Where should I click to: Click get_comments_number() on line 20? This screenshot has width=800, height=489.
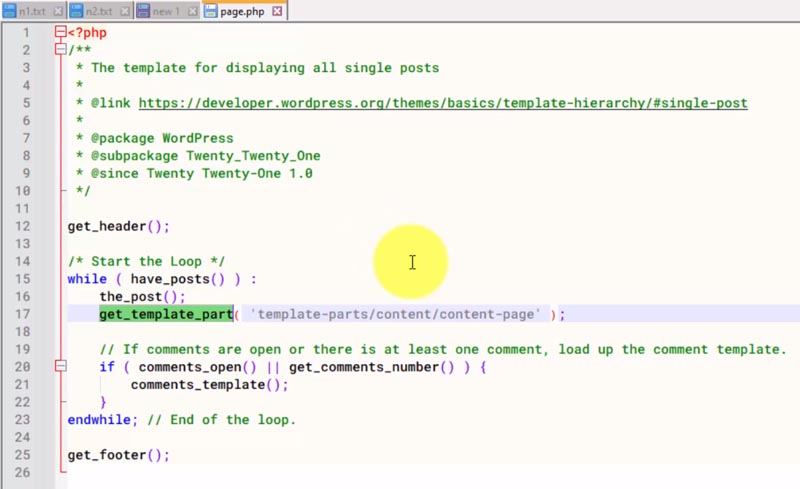371,367
